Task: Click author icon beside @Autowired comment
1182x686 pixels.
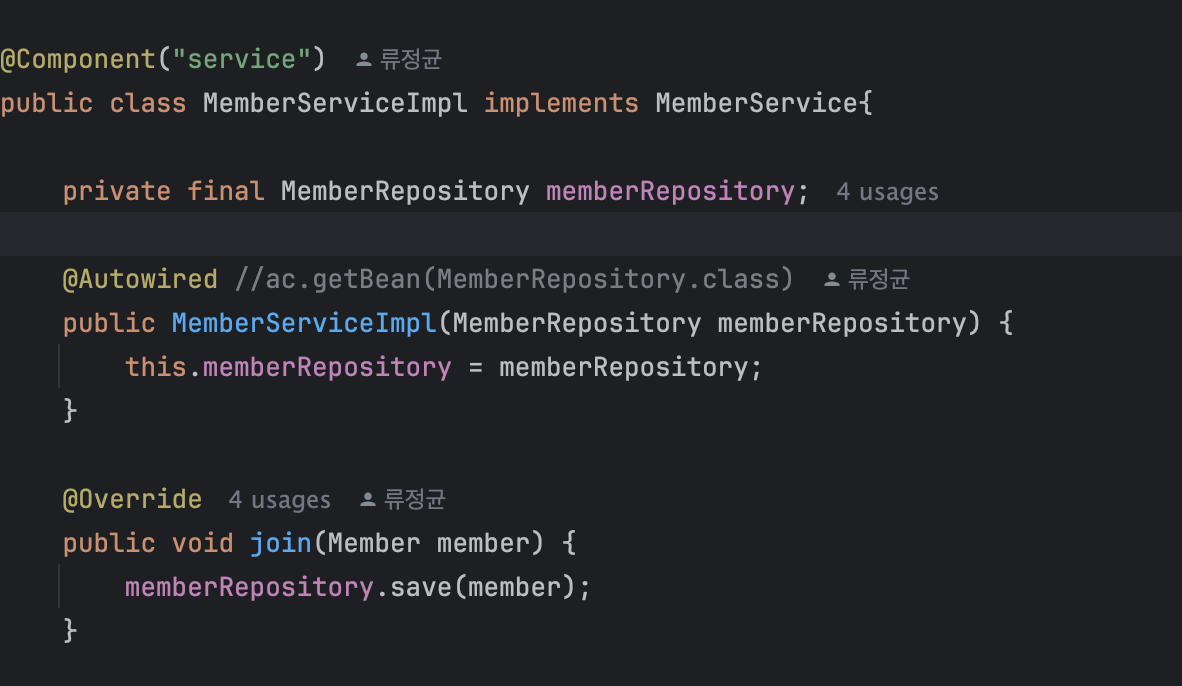Action: 831,280
